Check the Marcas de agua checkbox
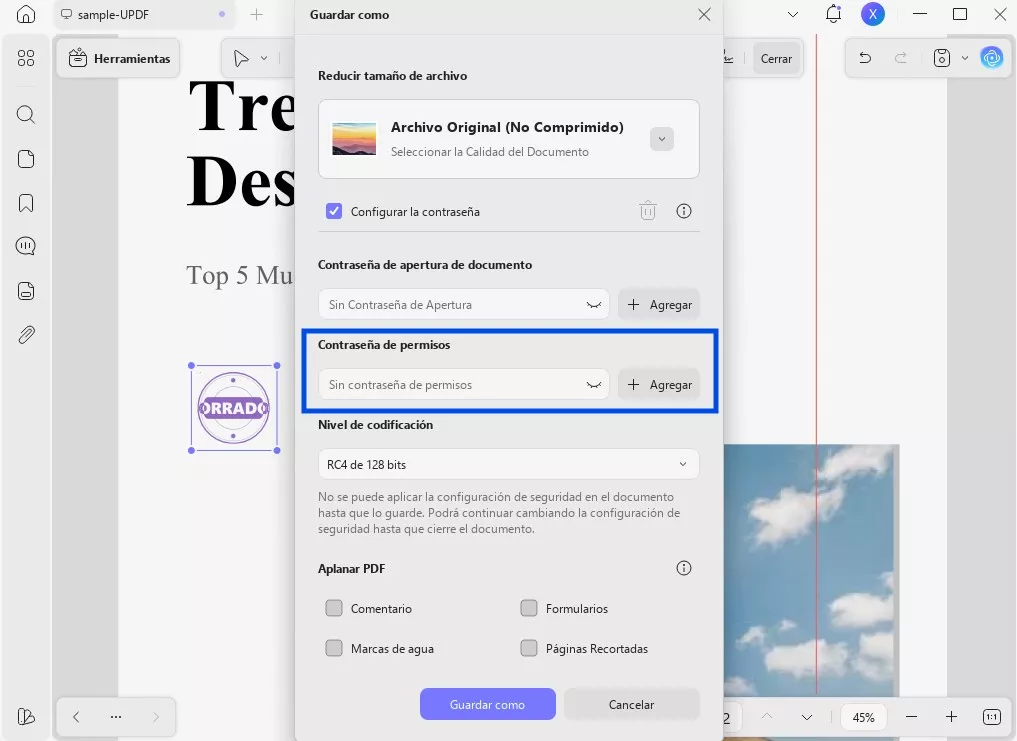The image size is (1017, 741). [x=334, y=648]
